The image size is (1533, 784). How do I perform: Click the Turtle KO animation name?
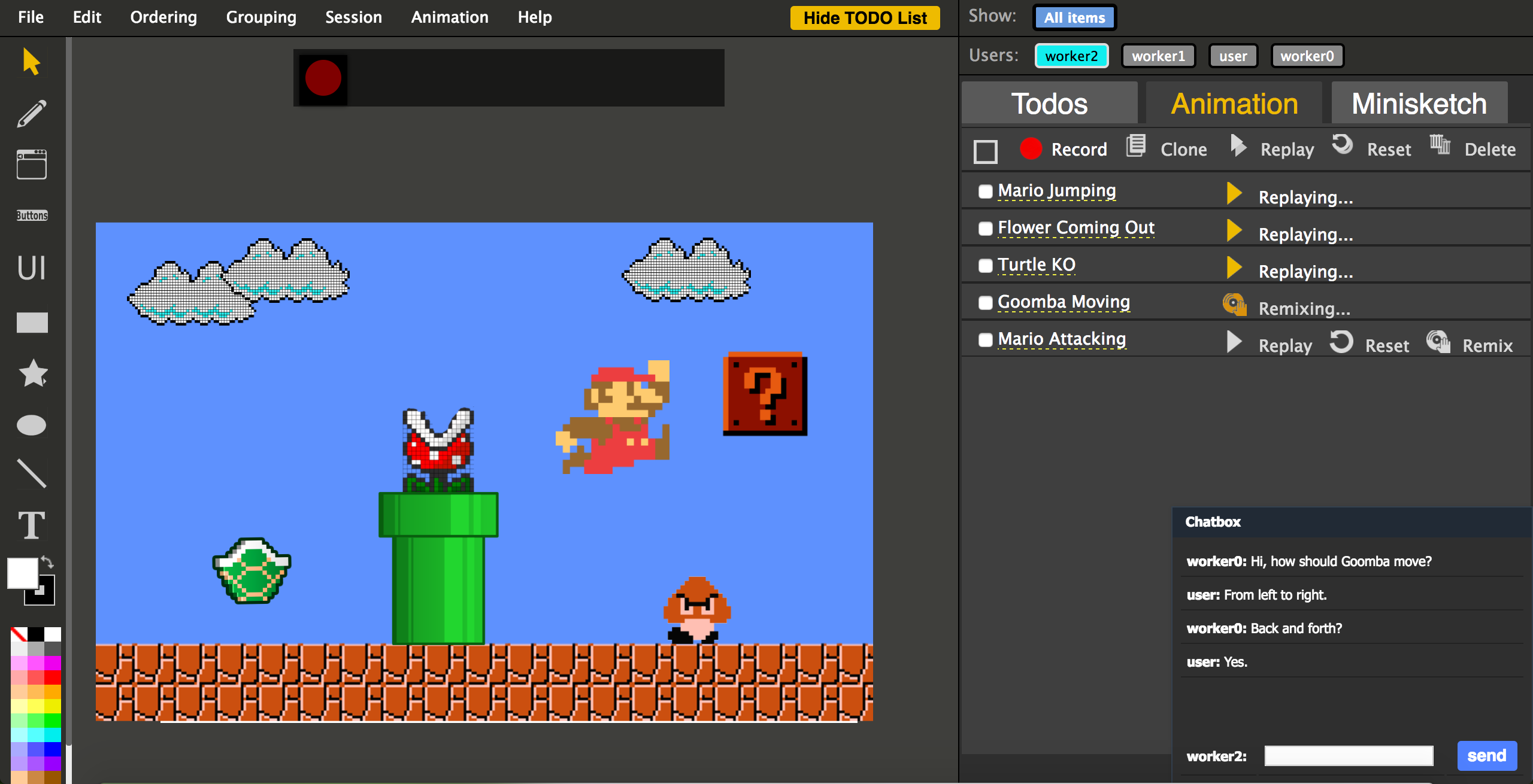pos(1037,265)
